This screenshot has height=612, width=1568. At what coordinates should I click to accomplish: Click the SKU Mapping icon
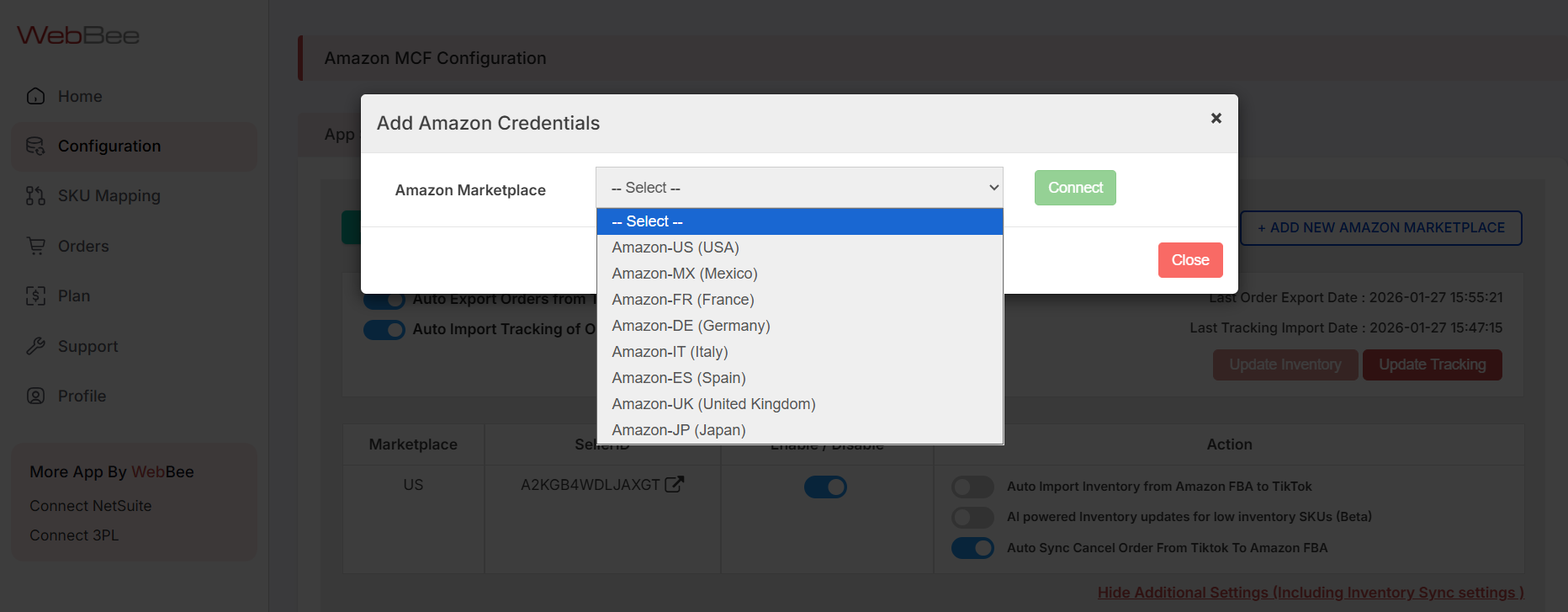35,196
